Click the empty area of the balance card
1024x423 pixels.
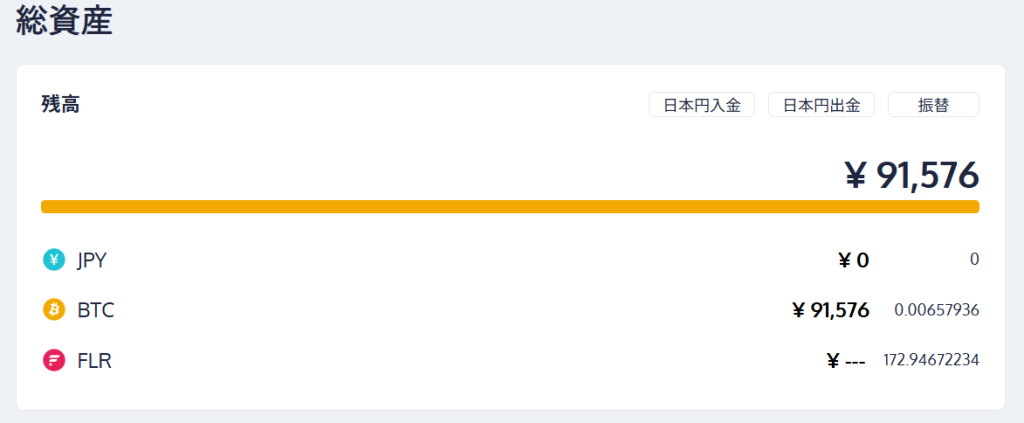(x=400, y=150)
